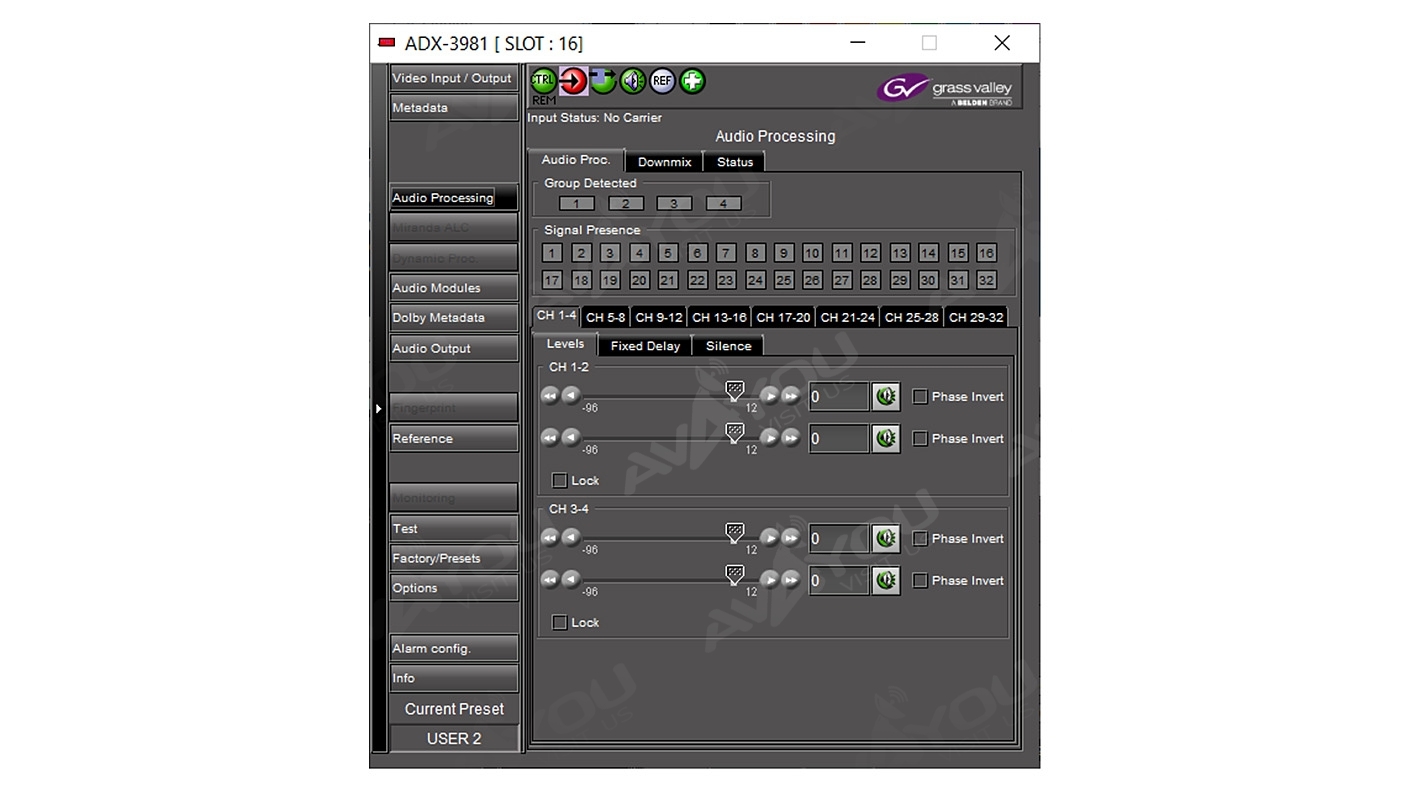
Task: Click the green speaker audio status icon
Action: [633, 81]
